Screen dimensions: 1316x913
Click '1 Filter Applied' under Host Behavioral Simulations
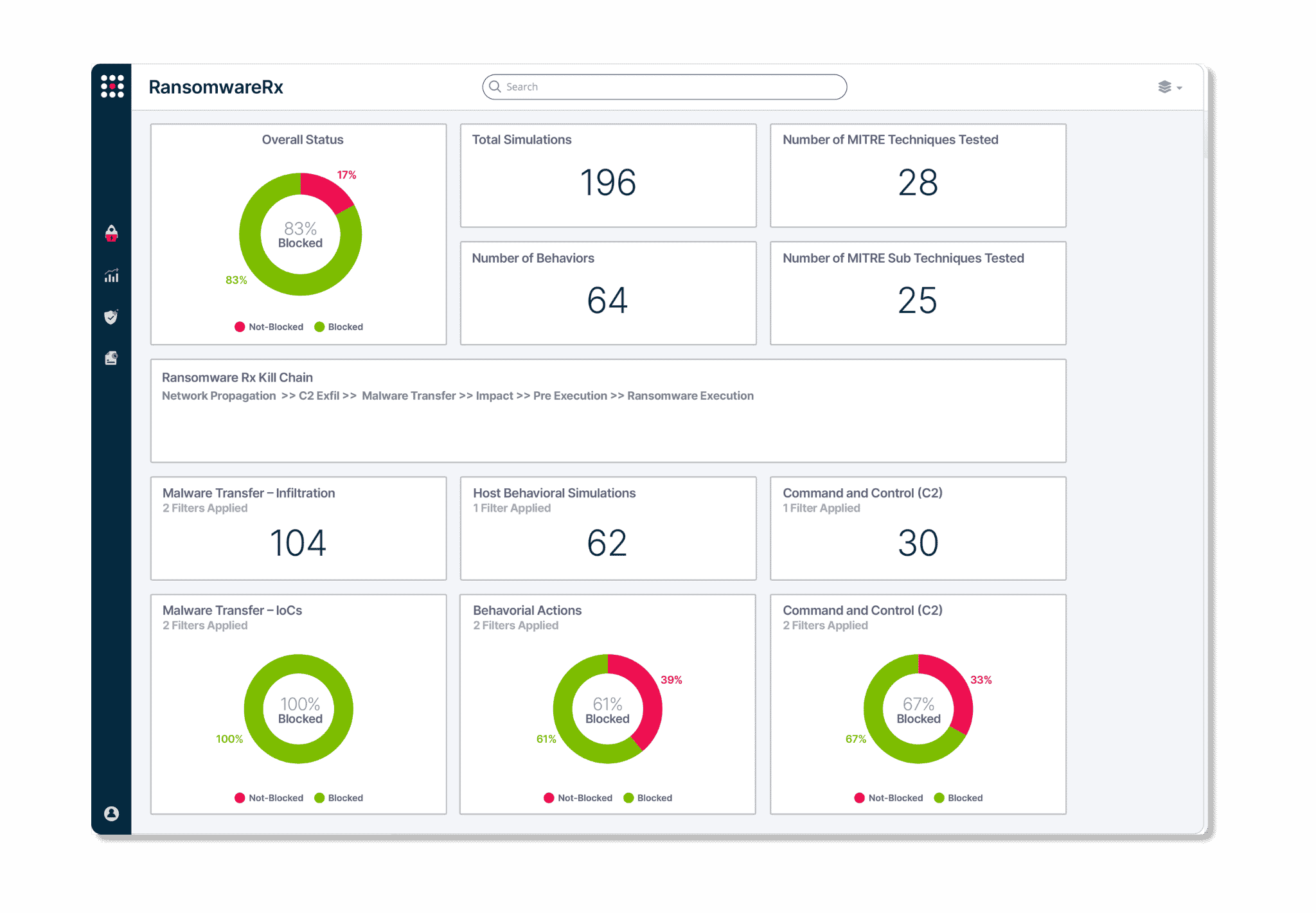512,508
